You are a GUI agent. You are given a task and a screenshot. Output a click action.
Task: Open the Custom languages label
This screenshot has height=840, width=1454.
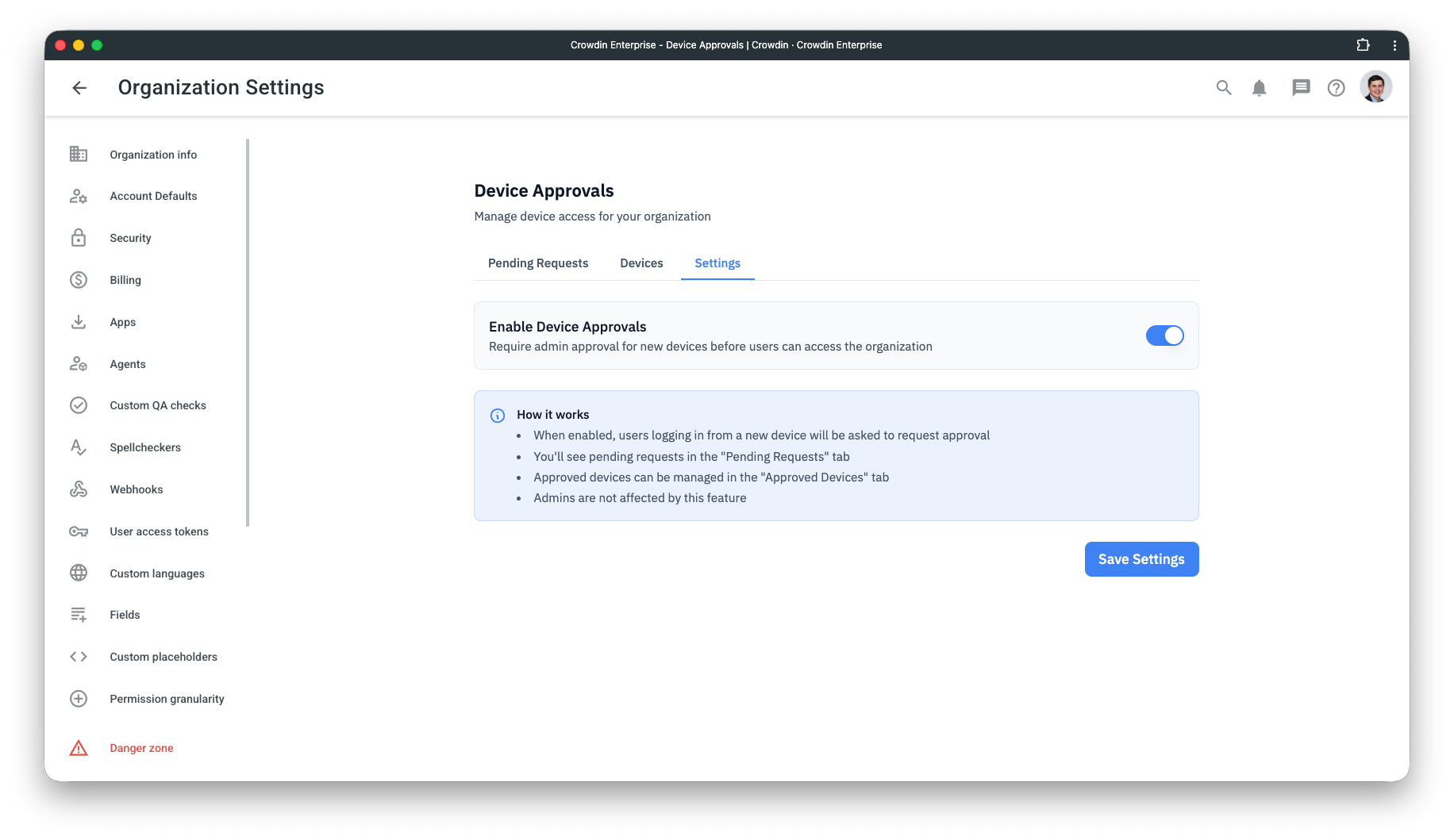[157, 573]
